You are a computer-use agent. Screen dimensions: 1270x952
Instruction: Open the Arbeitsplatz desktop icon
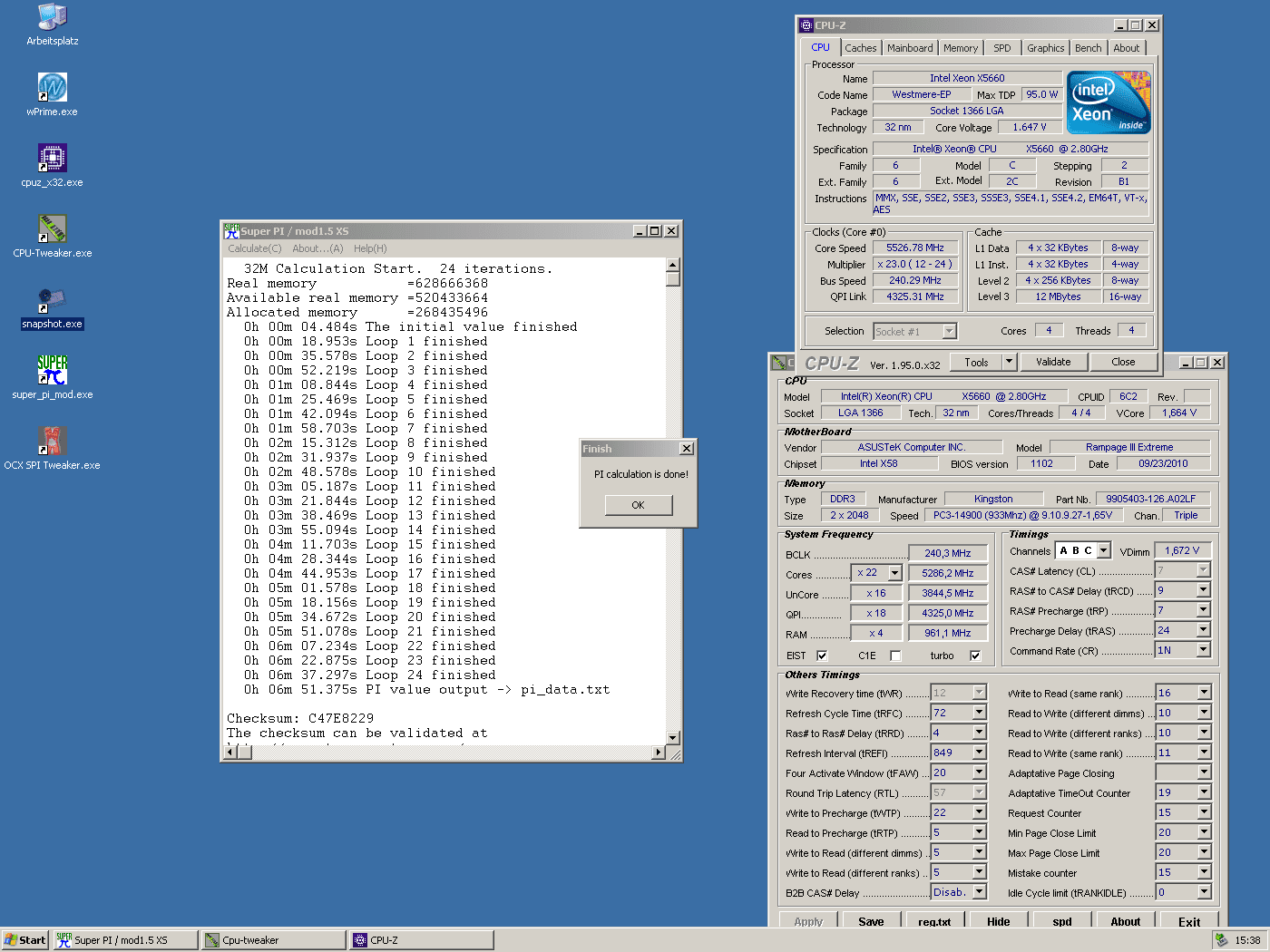(52, 18)
